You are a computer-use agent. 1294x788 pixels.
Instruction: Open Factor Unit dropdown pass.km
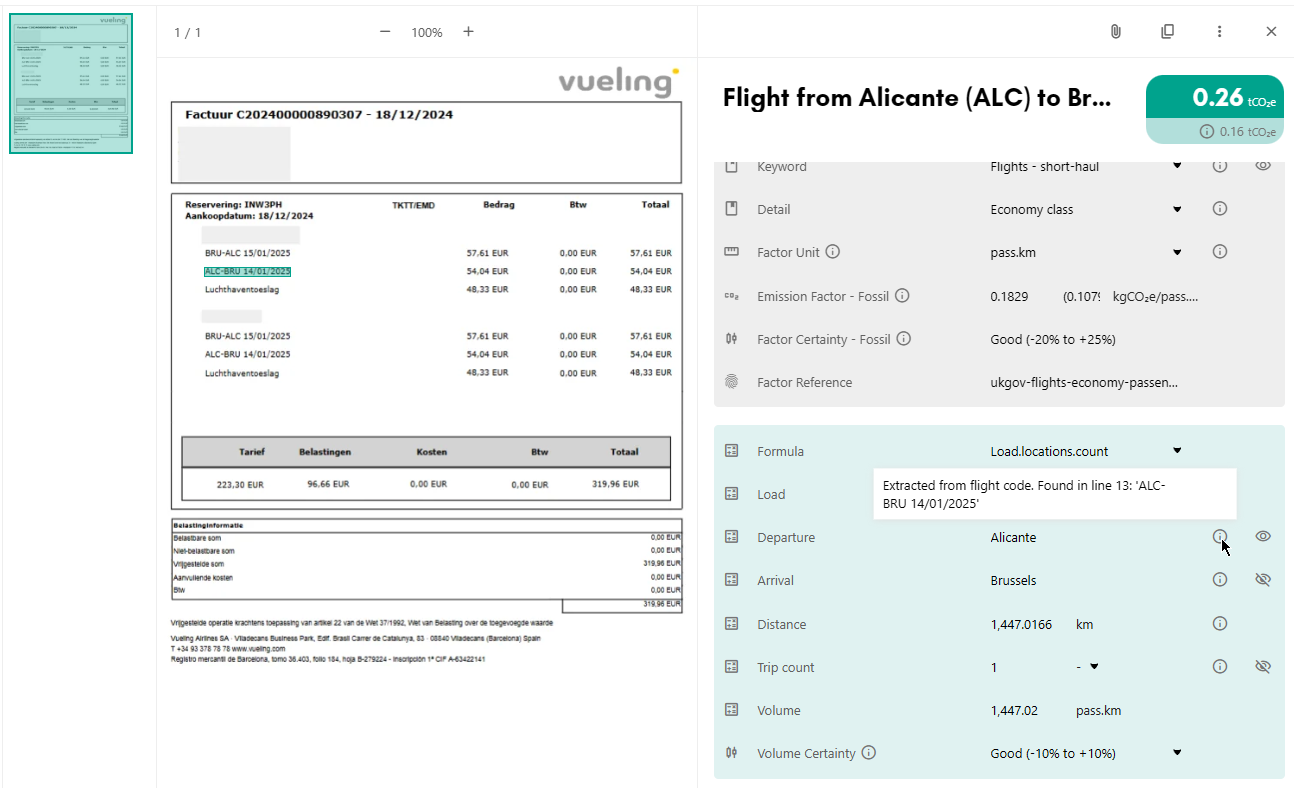(1086, 252)
